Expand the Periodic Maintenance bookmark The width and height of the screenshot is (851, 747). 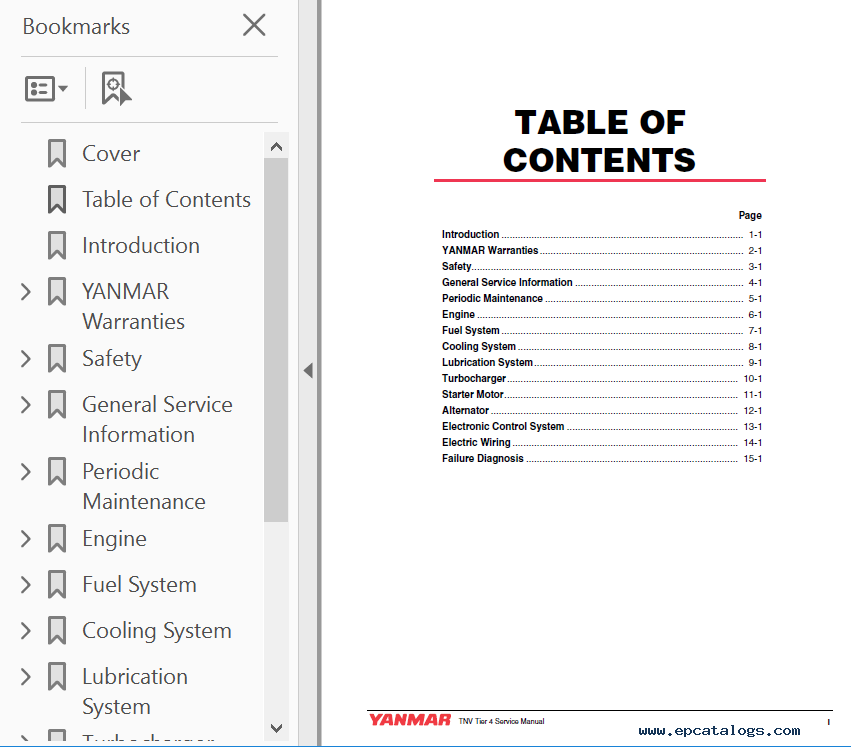point(26,472)
